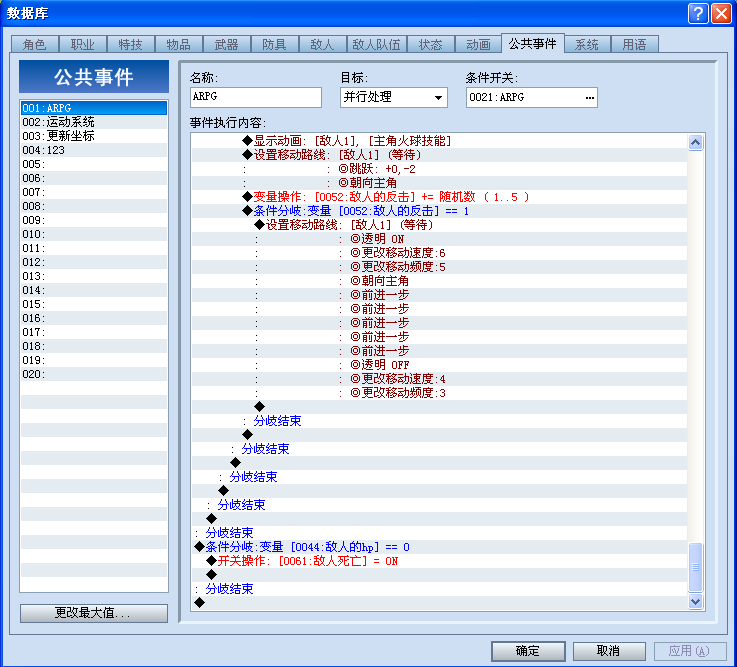Select the 变量操作 敌人的反击 random command

click(x=439, y=197)
